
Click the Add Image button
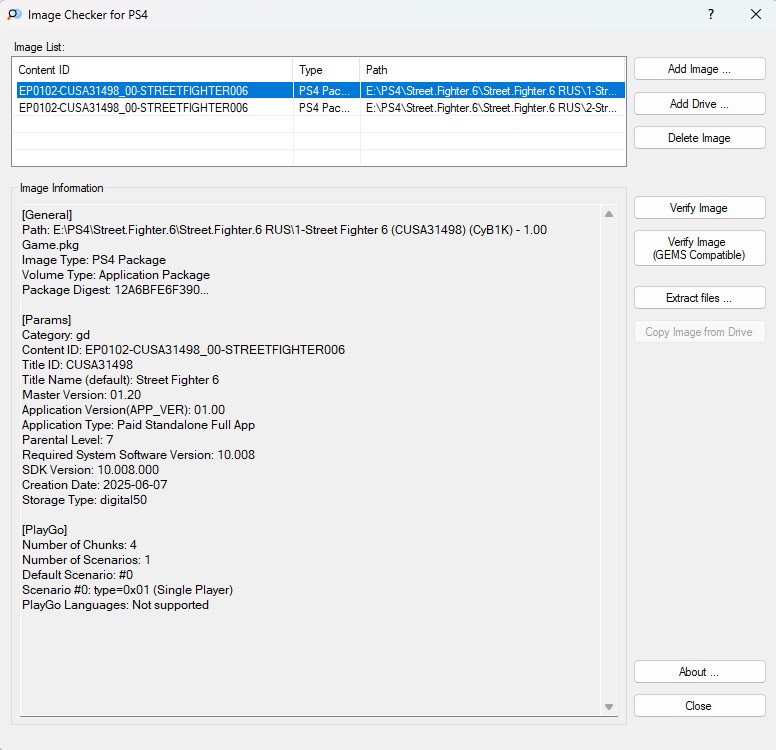pyautogui.click(x=699, y=69)
